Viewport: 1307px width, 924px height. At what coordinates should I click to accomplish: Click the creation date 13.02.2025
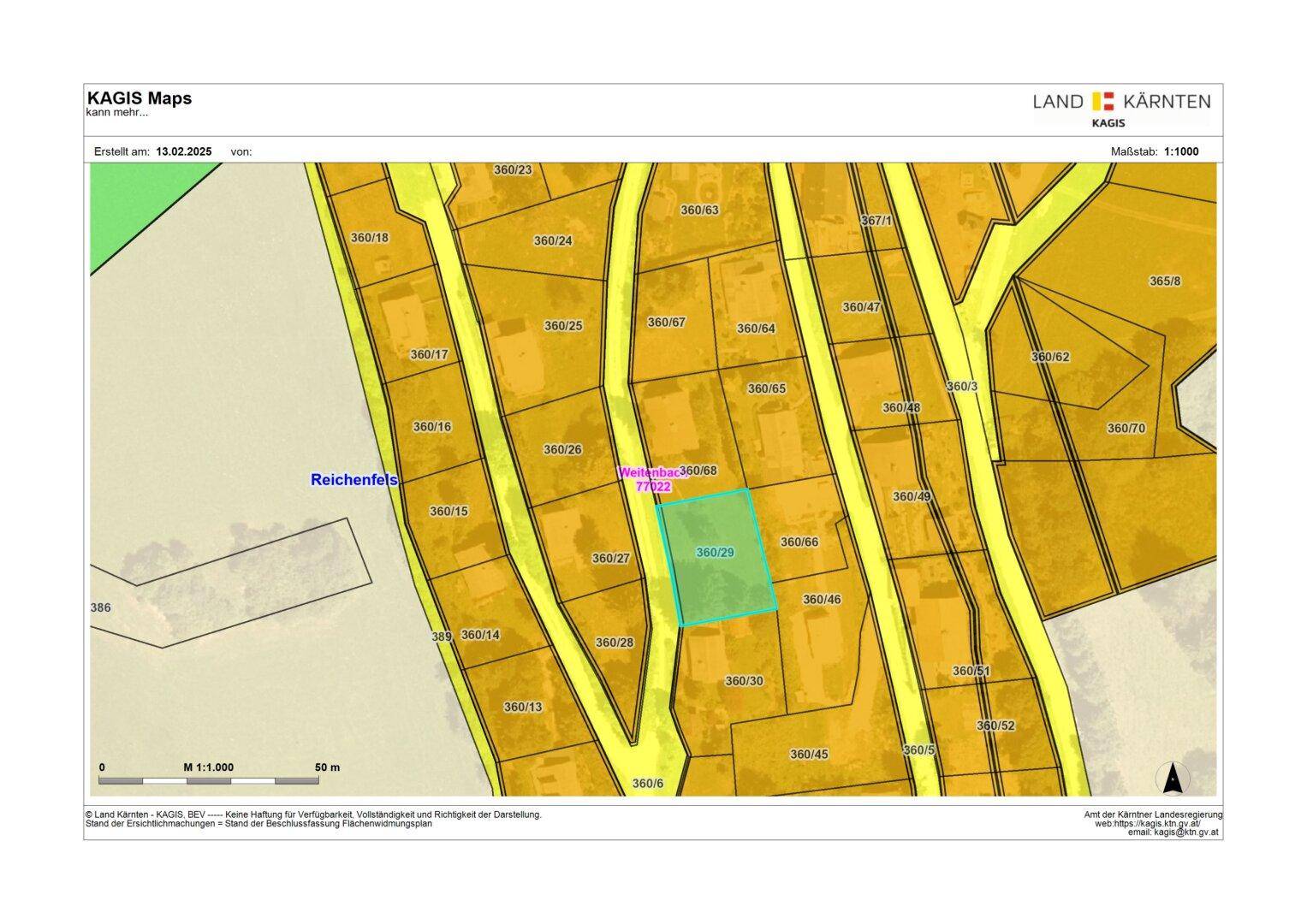(184, 151)
